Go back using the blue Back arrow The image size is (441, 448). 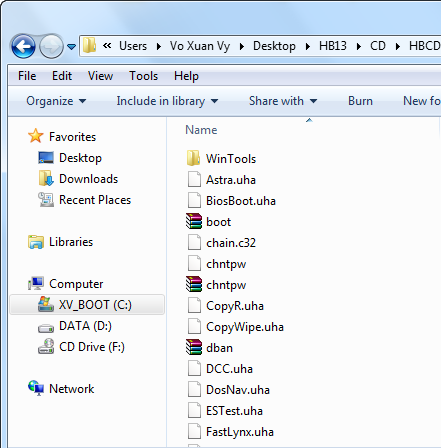point(23,46)
